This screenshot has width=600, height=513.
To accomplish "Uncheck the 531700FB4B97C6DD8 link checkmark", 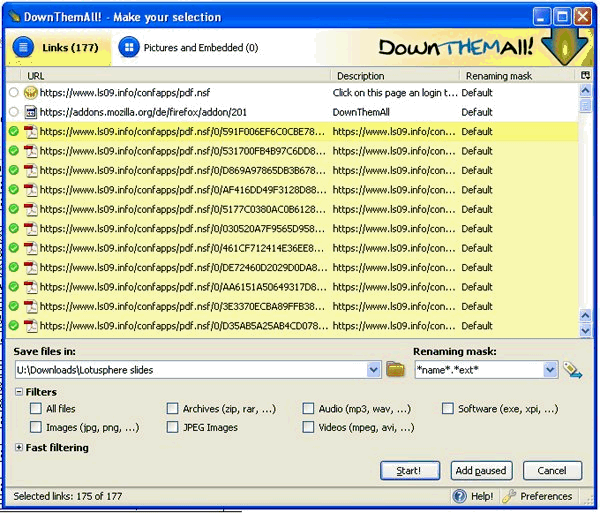I will 14,151.
